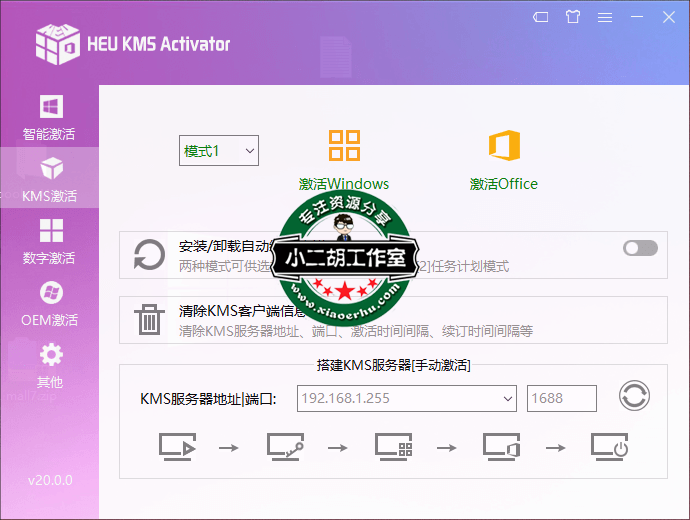
Task: Click the circular refresh icon beside the port field
Action: [634, 397]
